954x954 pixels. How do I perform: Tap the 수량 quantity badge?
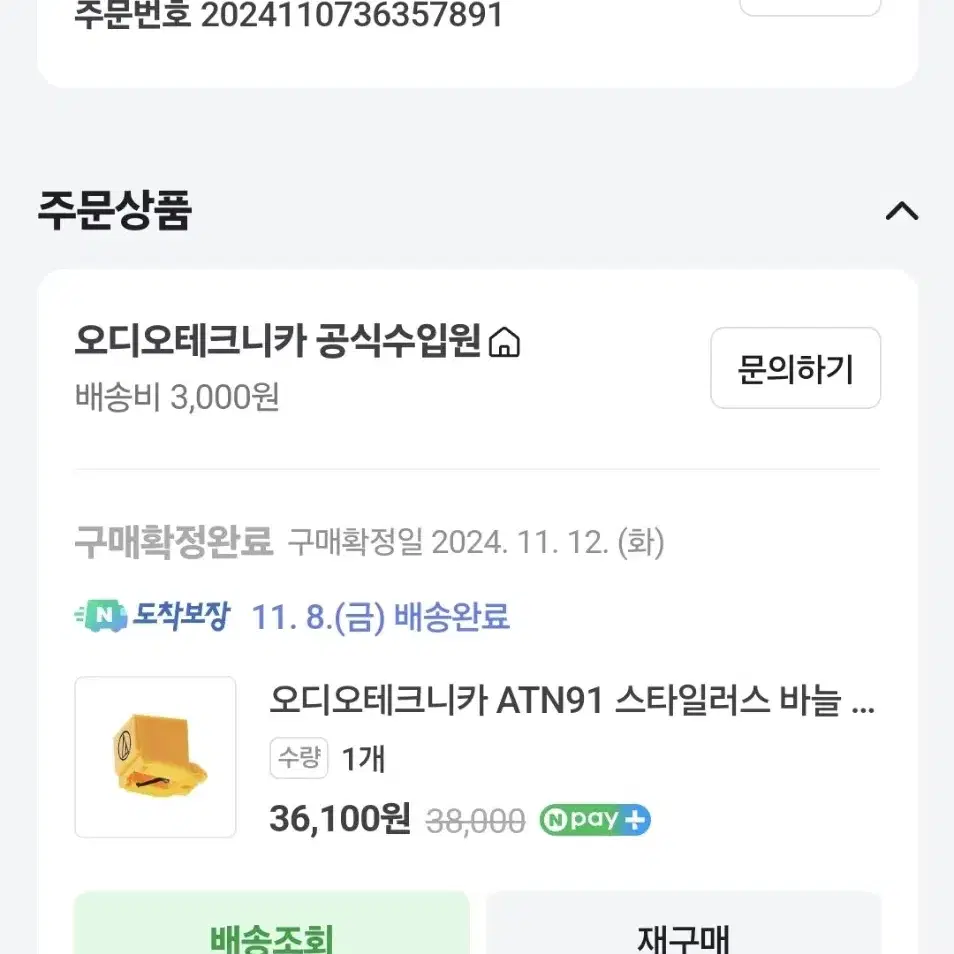299,758
